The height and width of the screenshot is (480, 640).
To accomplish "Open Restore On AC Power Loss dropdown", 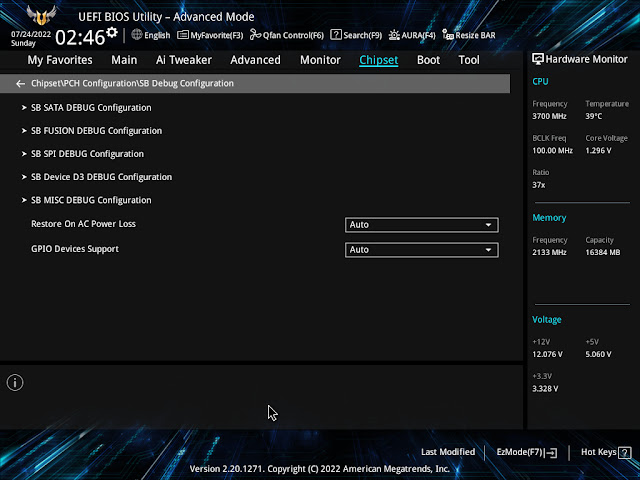I will tap(422, 225).
